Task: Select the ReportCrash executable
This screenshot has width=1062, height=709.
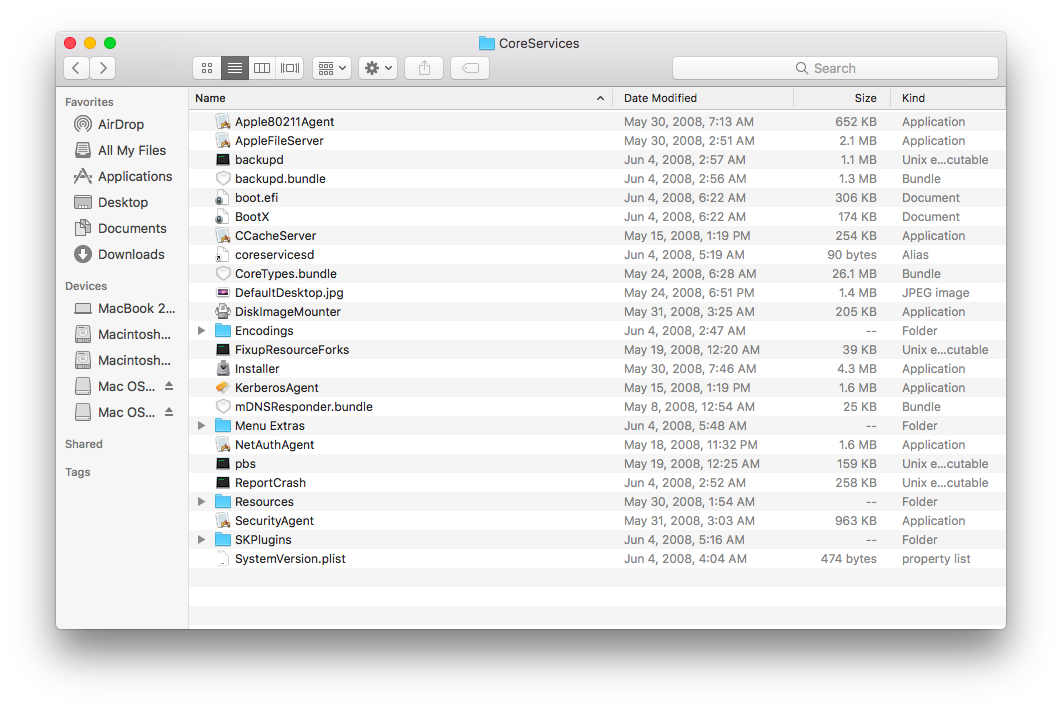Action: click(x=597, y=482)
